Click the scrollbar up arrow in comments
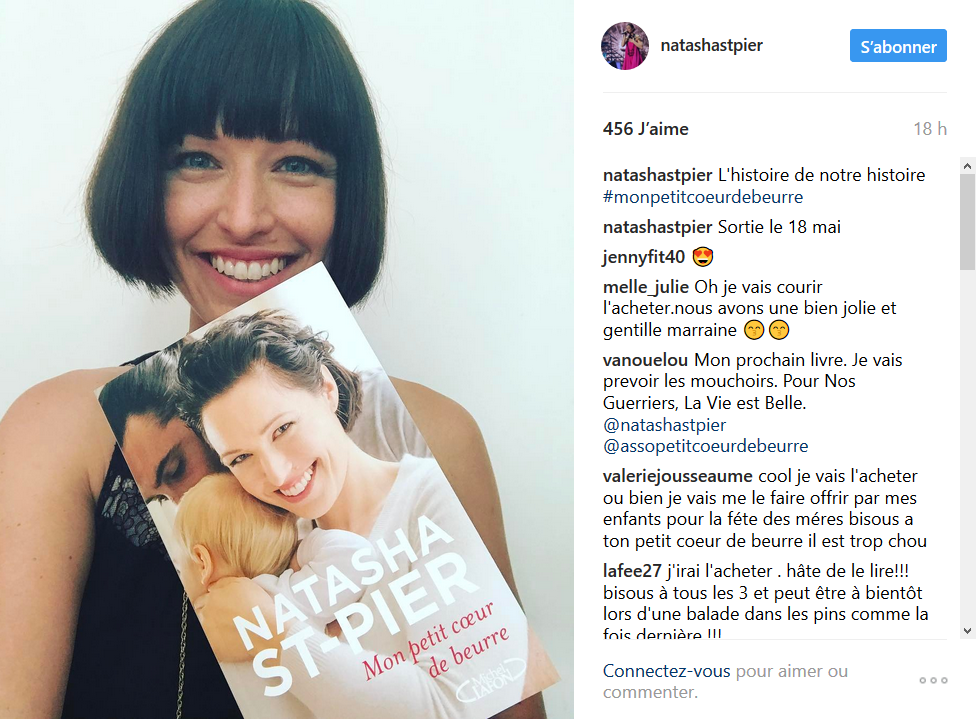The image size is (976, 719). coord(967,166)
